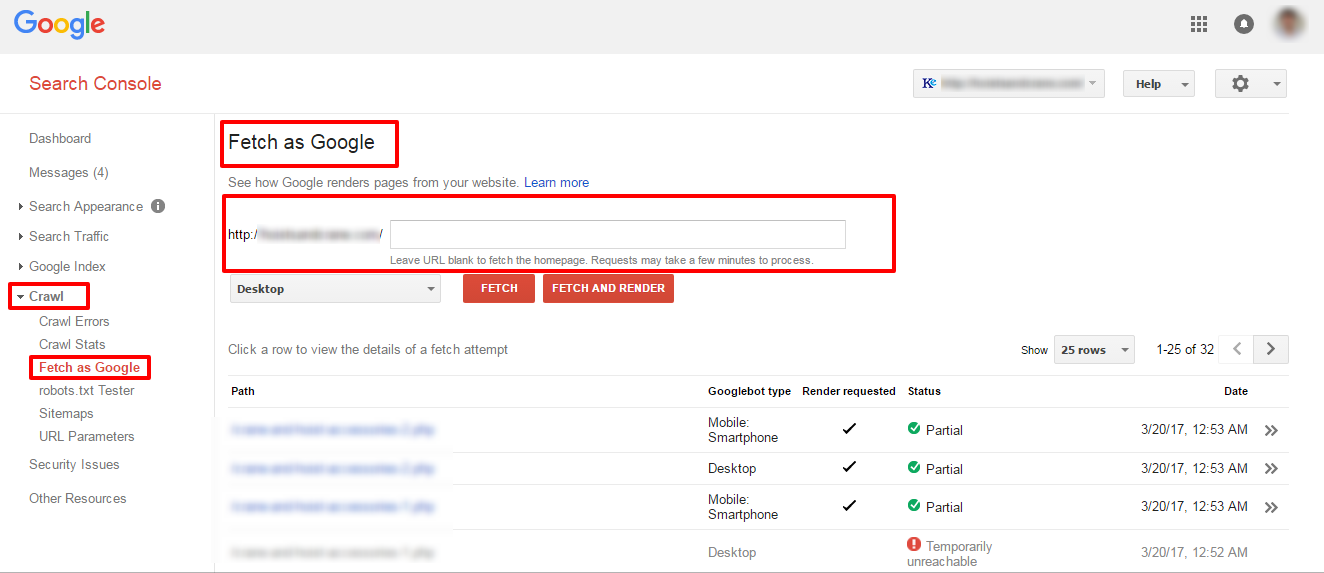1324x573 pixels.
Task: Click green check icon on first Partial row
Action: (x=914, y=429)
